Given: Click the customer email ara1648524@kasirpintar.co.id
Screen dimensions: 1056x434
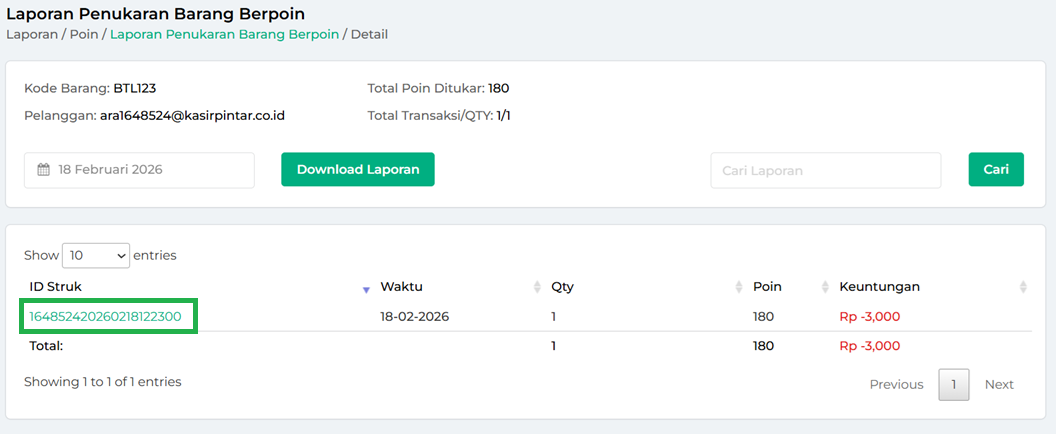Looking at the screenshot, I should pos(192,115).
